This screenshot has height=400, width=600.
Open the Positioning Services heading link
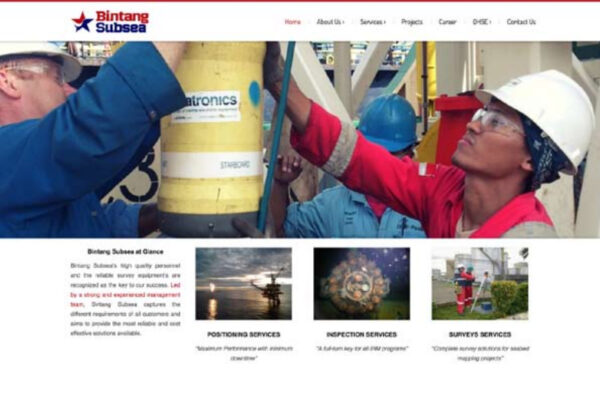(244, 335)
